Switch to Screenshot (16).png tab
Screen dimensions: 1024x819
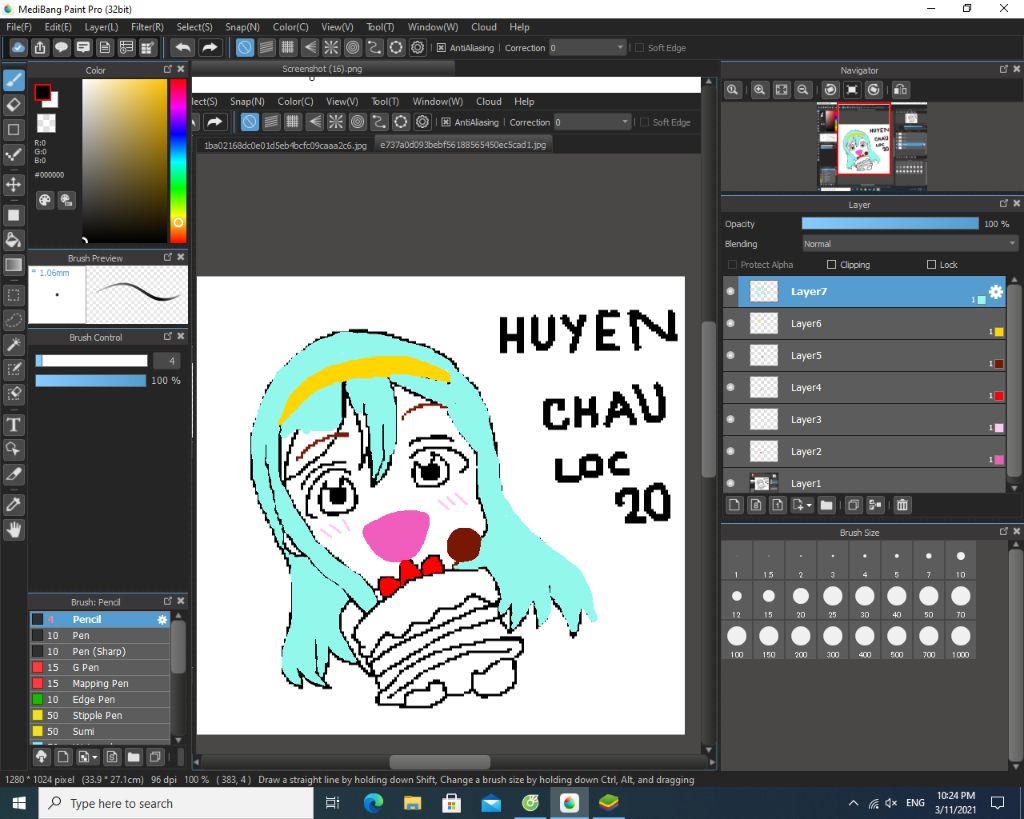coord(322,69)
